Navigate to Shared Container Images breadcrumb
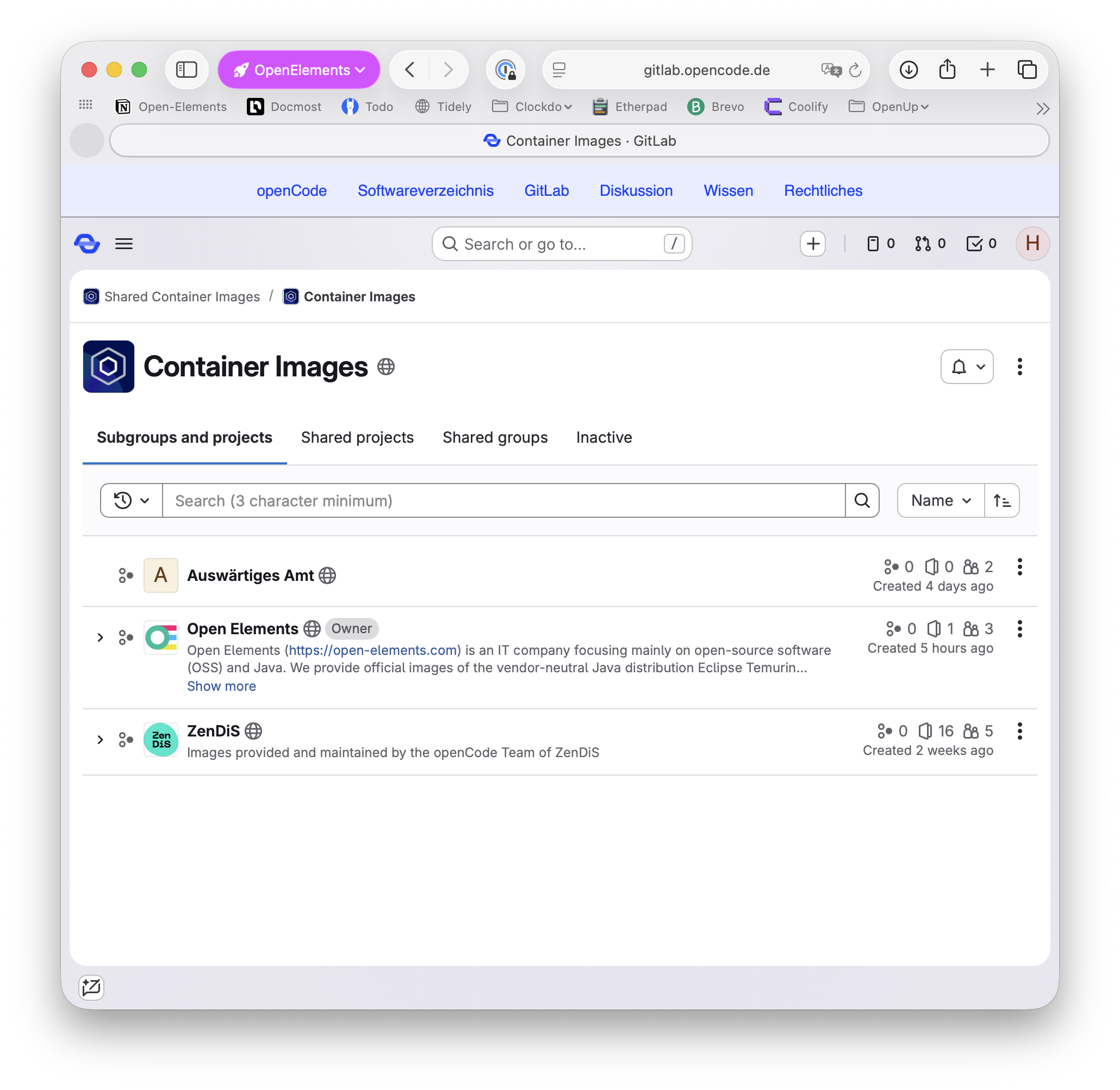 (x=182, y=296)
